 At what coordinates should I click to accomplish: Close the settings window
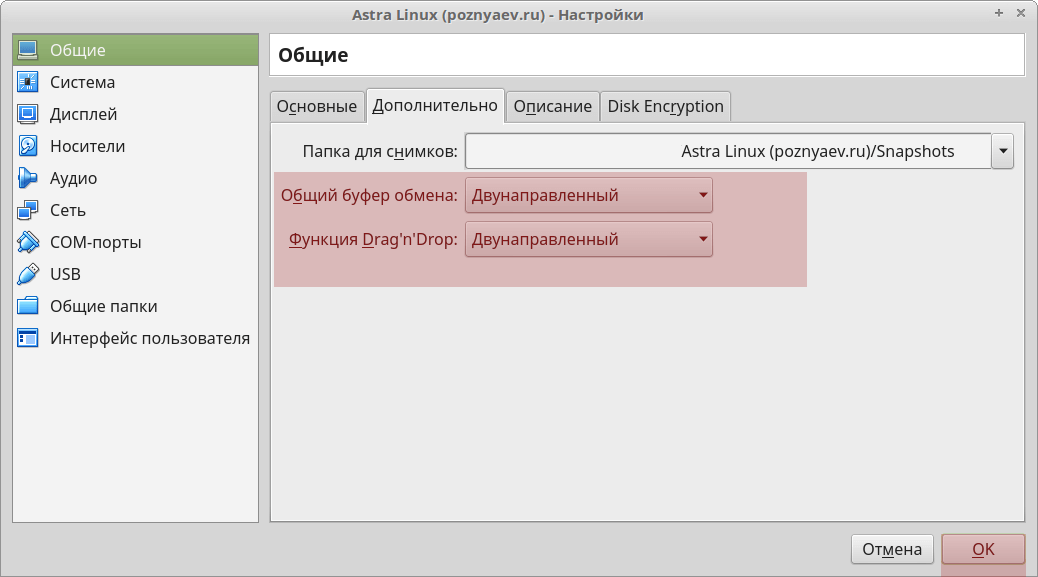(x=1021, y=13)
